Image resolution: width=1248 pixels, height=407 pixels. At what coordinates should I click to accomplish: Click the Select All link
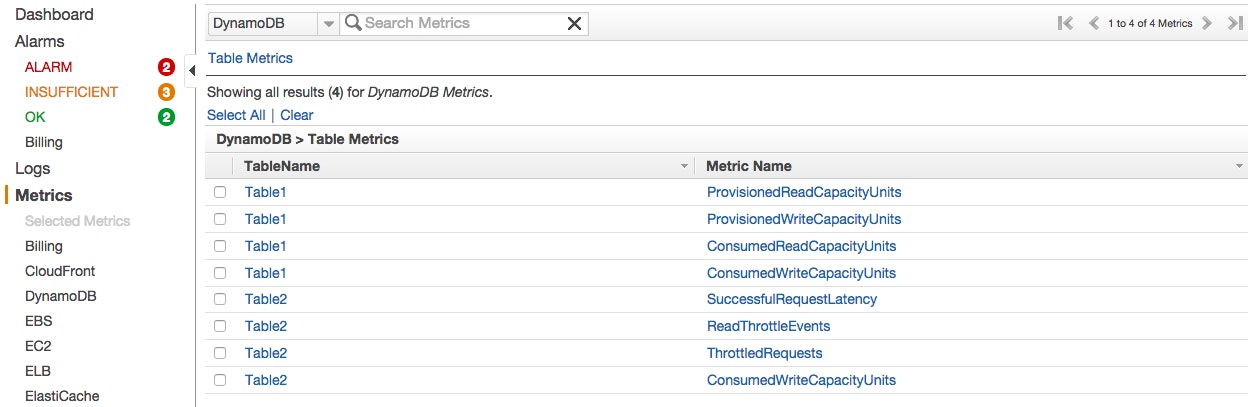pos(236,115)
